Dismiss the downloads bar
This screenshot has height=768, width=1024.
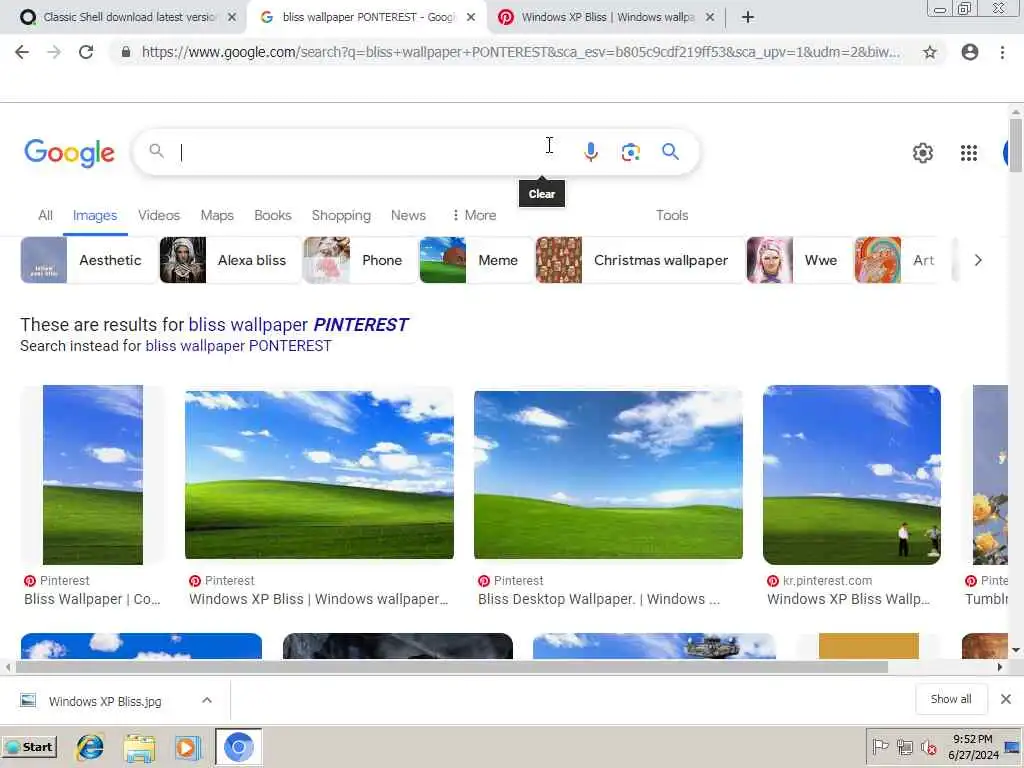[1006, 699]
